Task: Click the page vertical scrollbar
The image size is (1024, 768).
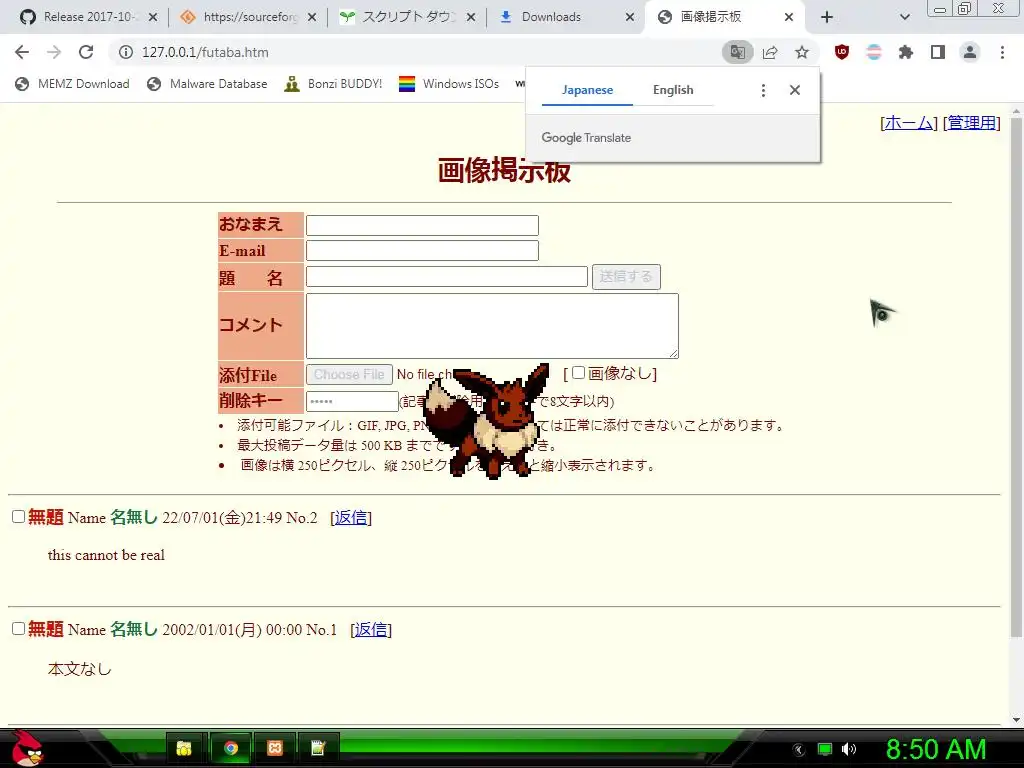Action: (1016, 379)
